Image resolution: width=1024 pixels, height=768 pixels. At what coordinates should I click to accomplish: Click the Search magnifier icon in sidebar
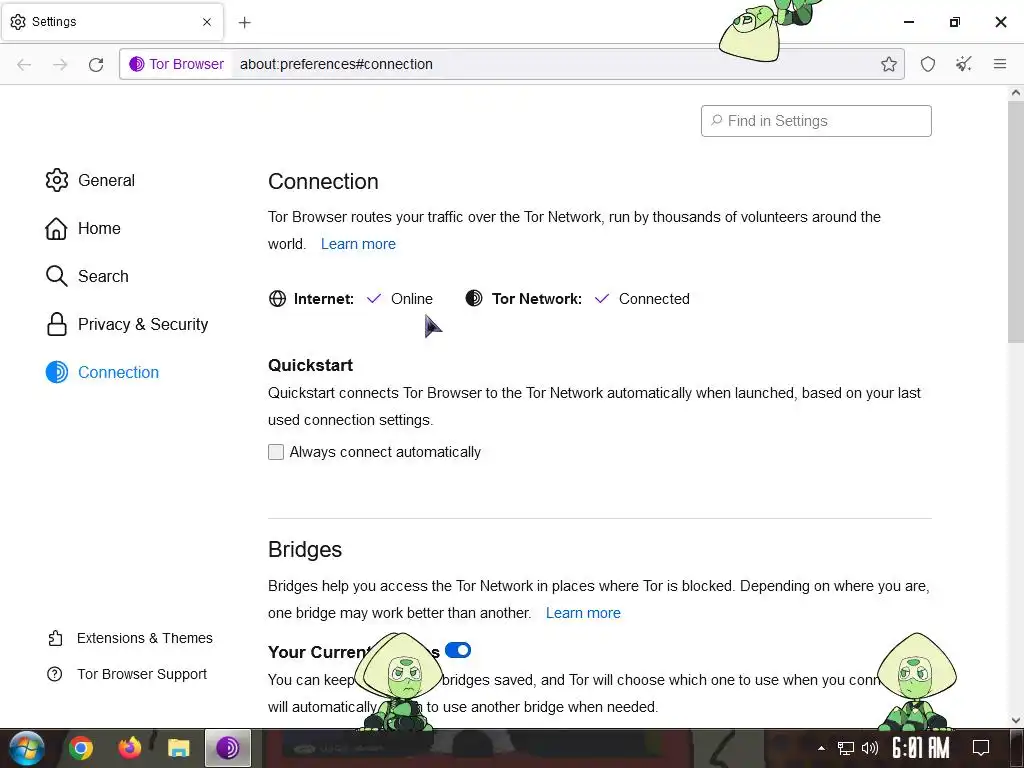(x=56, y=276)
